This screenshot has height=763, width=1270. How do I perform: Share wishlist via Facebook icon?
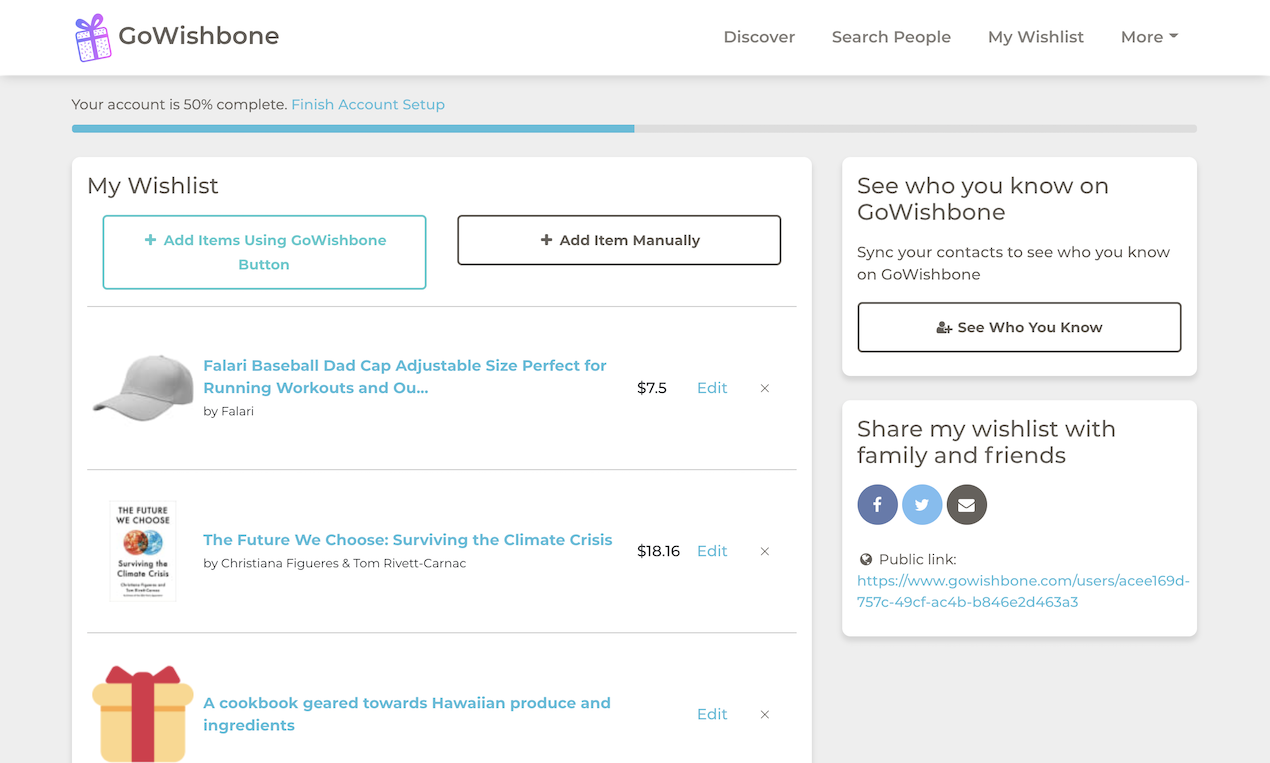pos(877,505)
